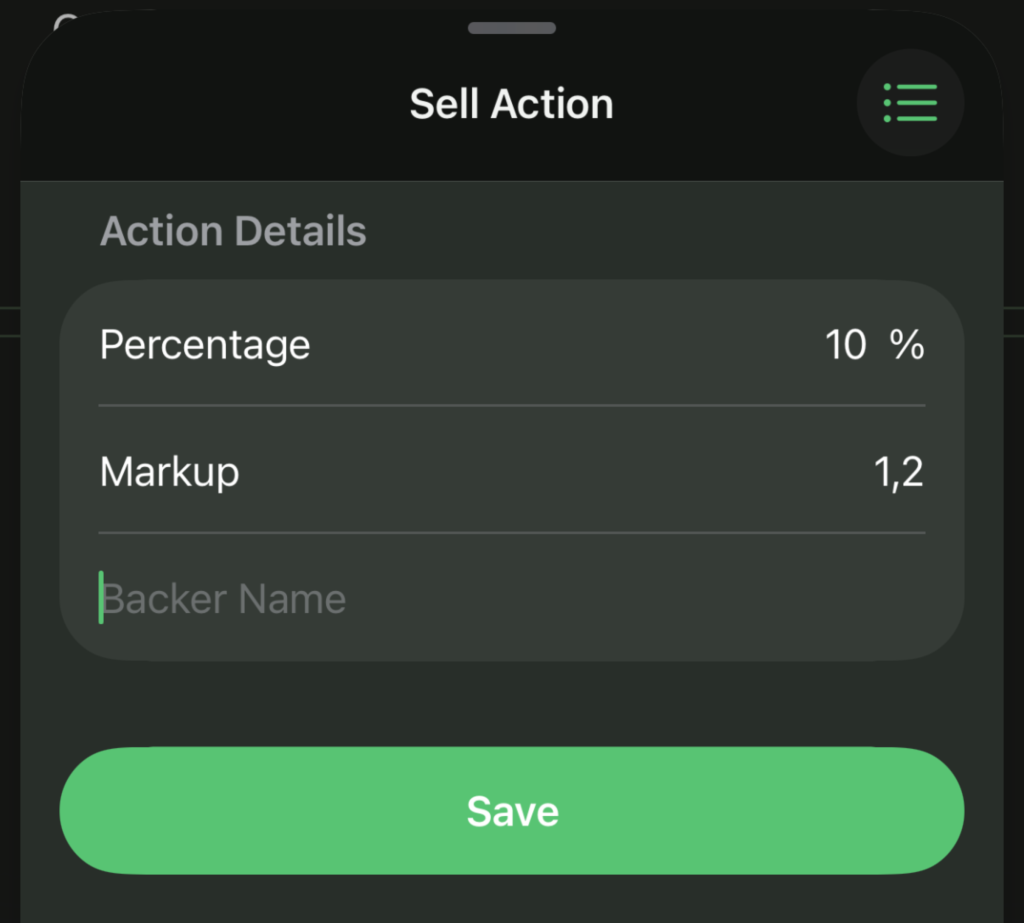The width and height of the screenshot is (1024, 923).
Task: Click the green text cursor in Backer Name
Action: (x=101, y=597)
